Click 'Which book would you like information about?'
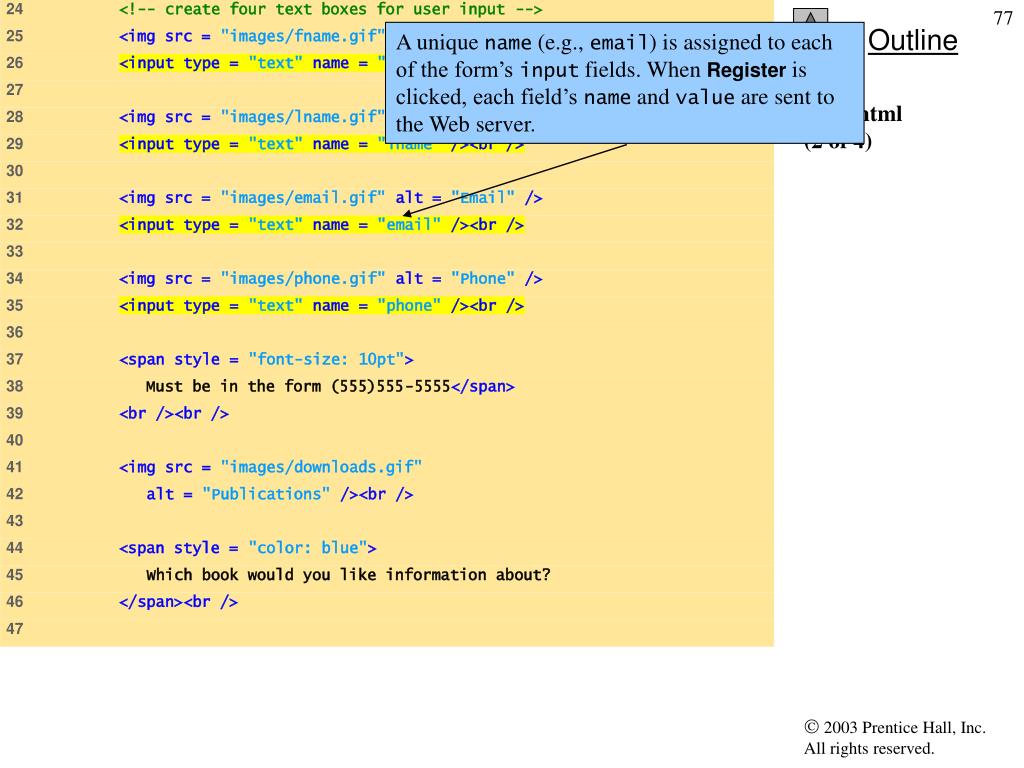This screenshot has width=1024, height=768. tap(348, 575)
